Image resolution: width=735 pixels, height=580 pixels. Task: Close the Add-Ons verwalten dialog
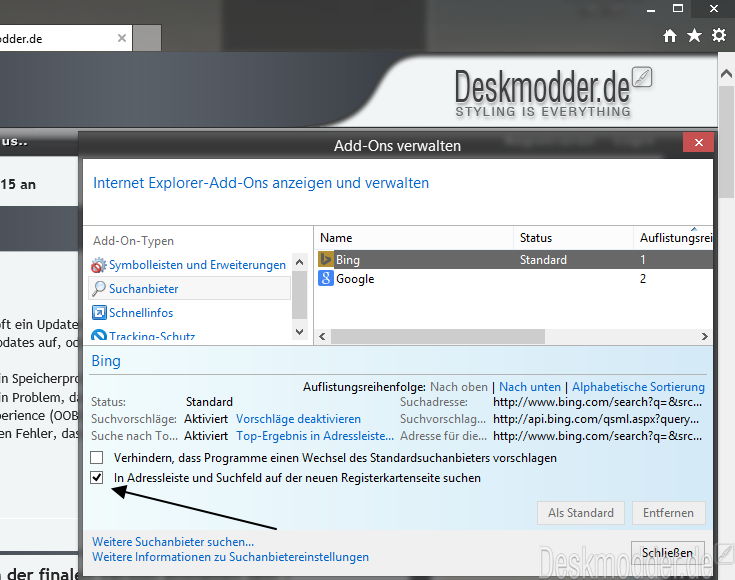tap(698, 143)
